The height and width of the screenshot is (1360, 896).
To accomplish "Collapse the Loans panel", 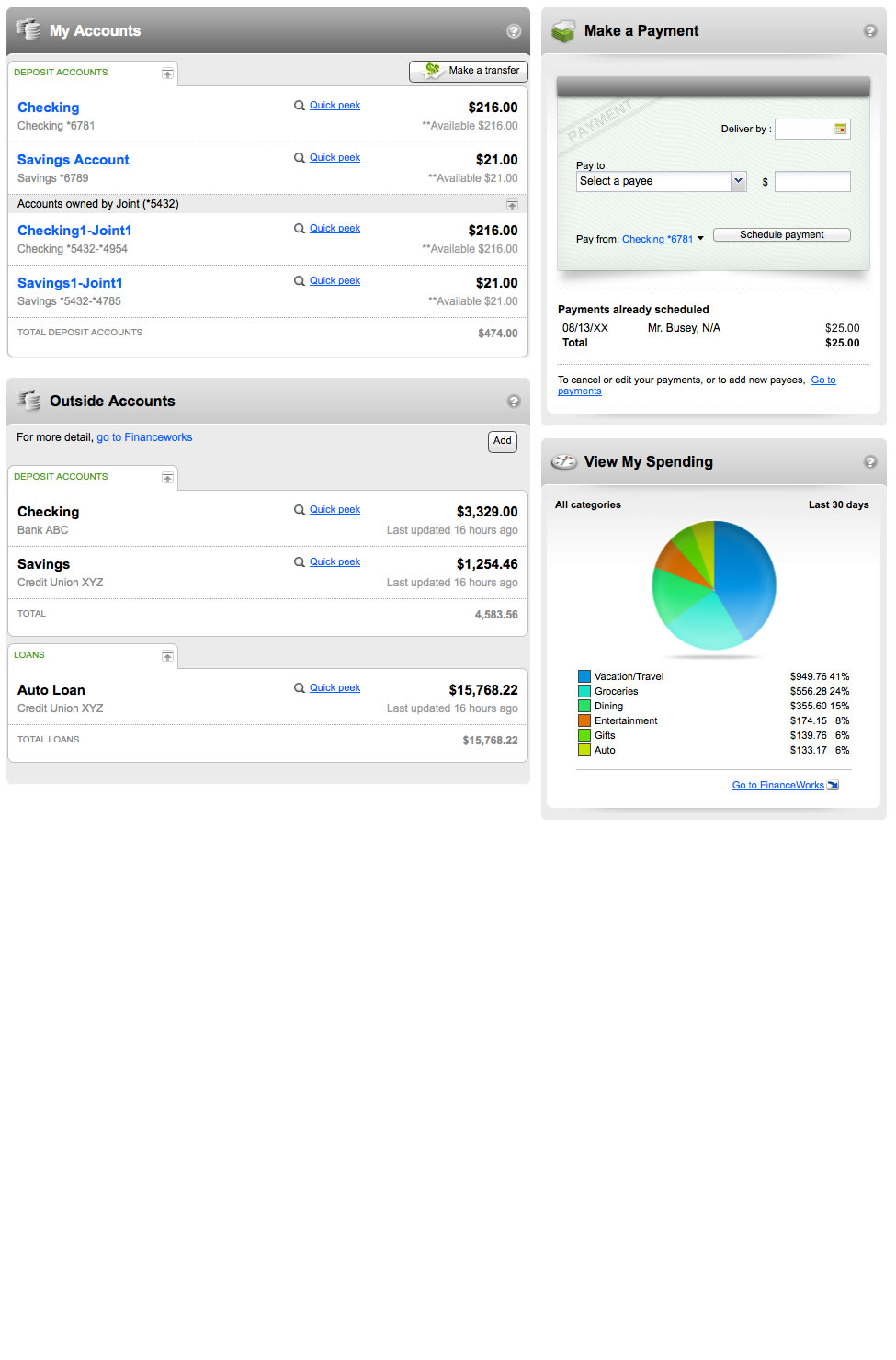I will click(x=167, y=655).
